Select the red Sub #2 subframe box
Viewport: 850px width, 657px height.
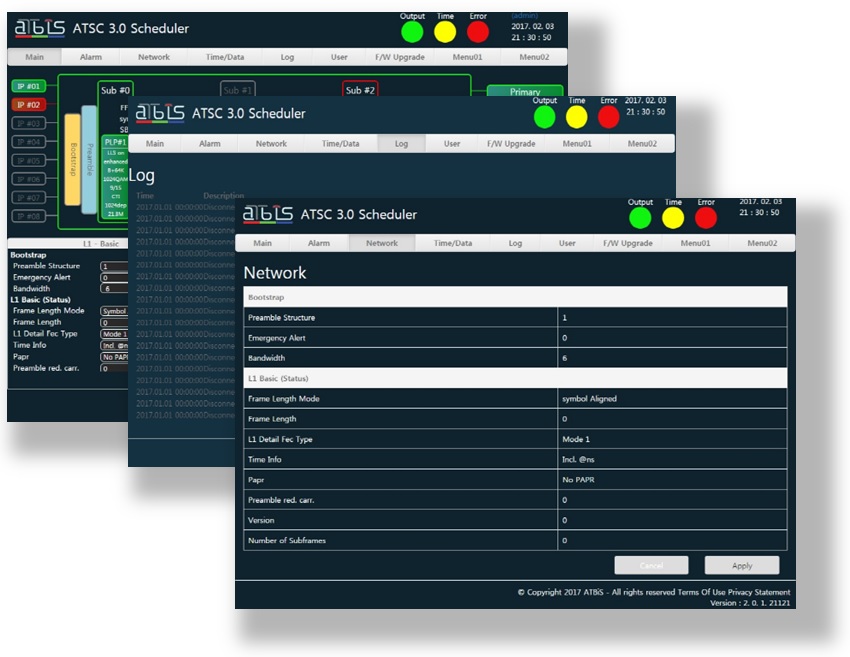click(359, 90)
